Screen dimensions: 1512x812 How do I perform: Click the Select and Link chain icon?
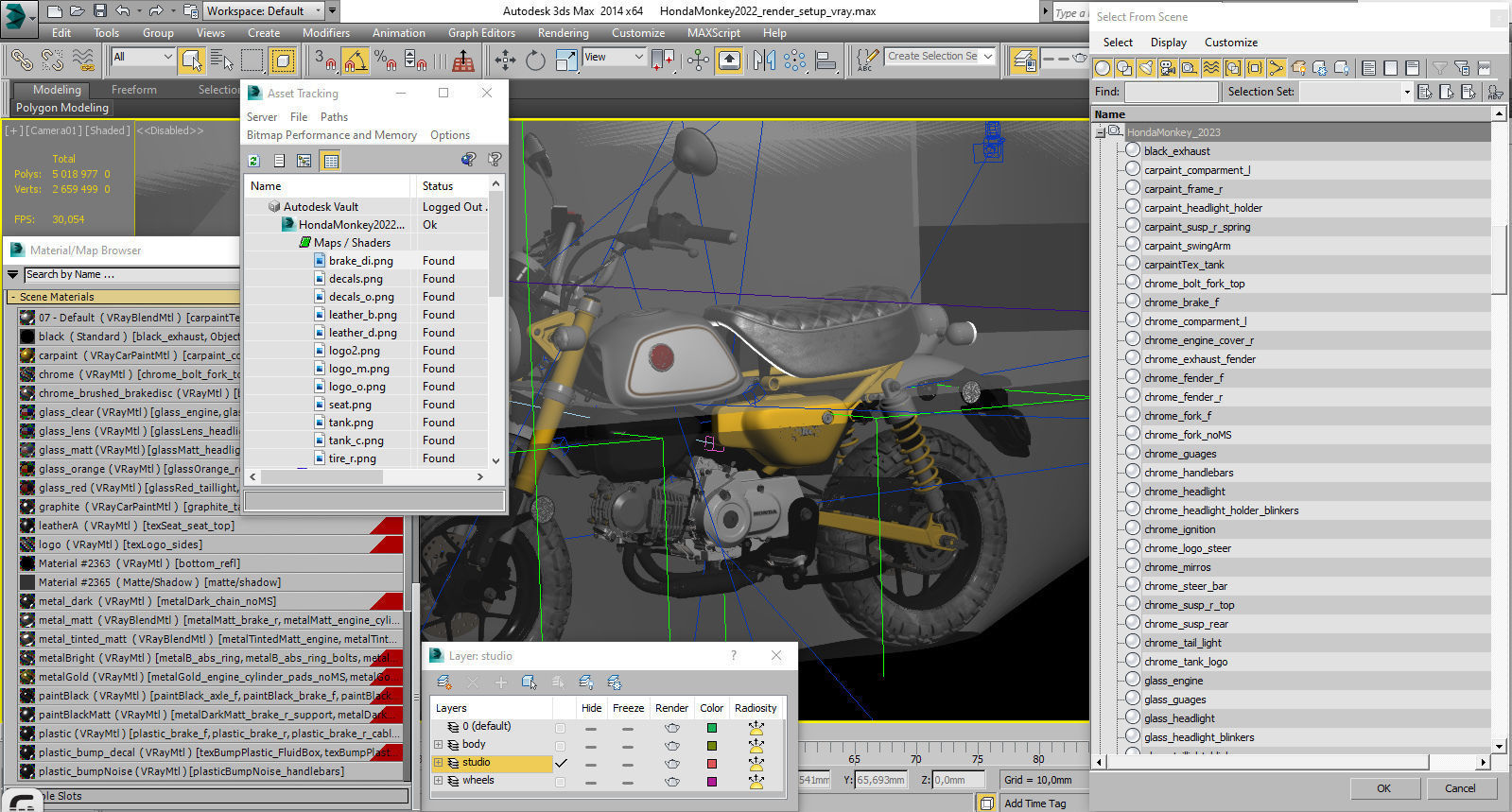(21, 60)
